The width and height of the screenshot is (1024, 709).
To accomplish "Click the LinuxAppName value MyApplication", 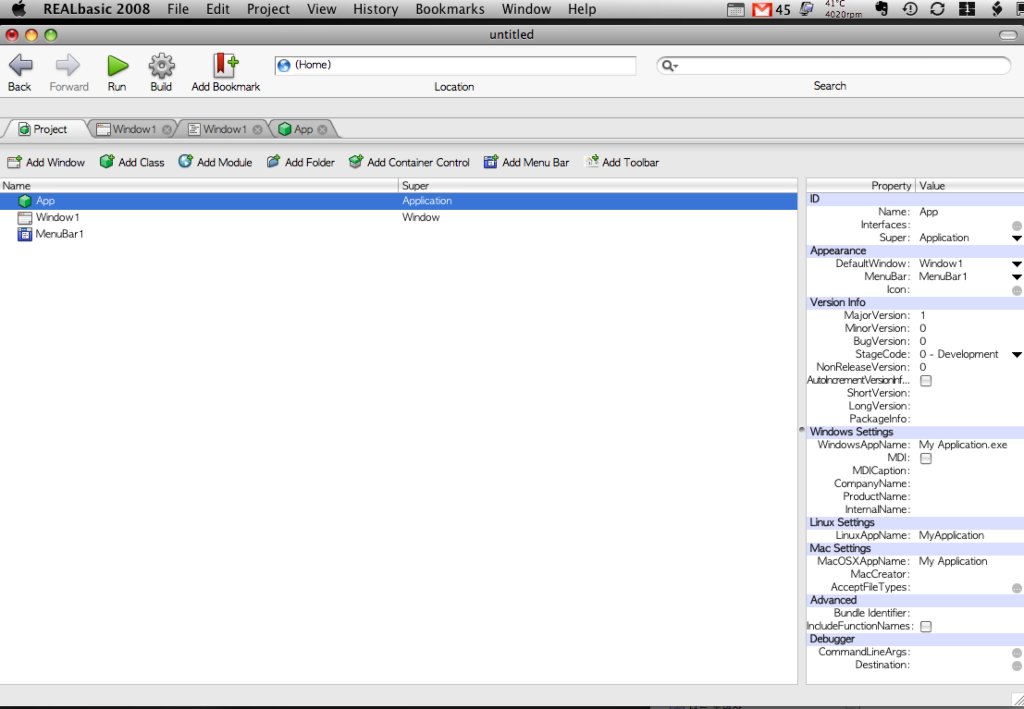I will click(951, 536).
